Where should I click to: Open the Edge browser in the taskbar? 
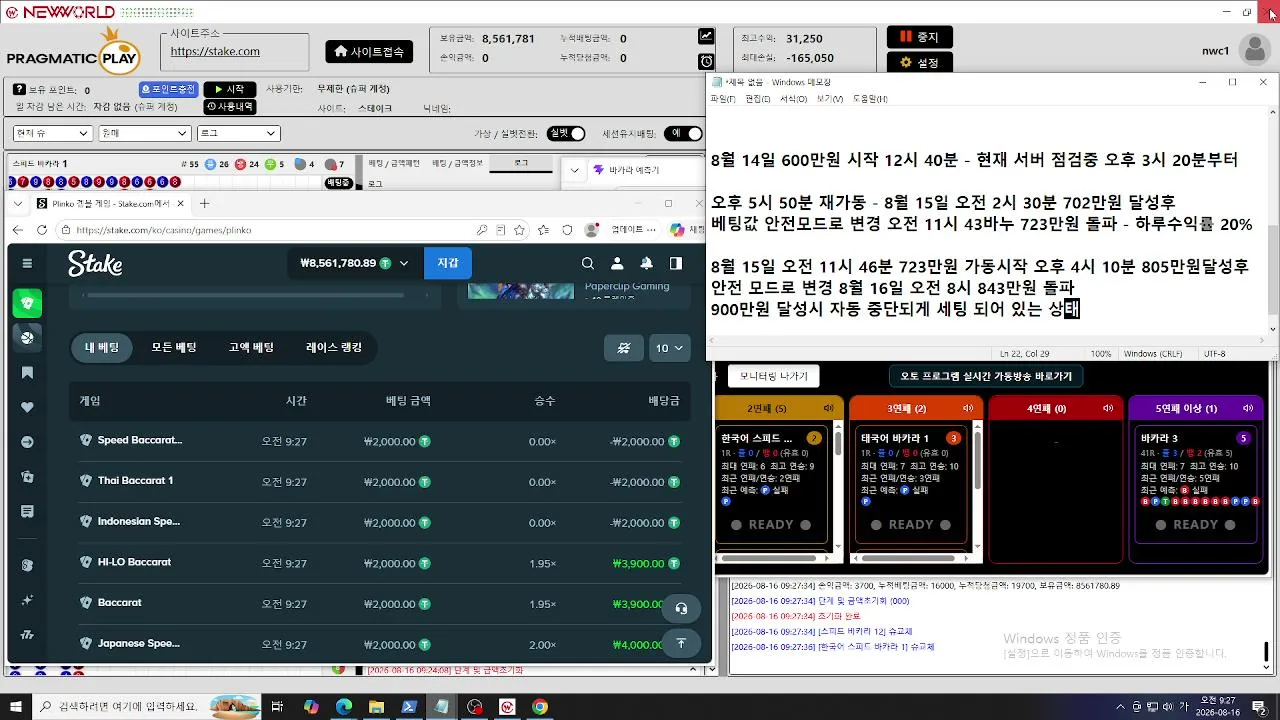tap(343, 707)
